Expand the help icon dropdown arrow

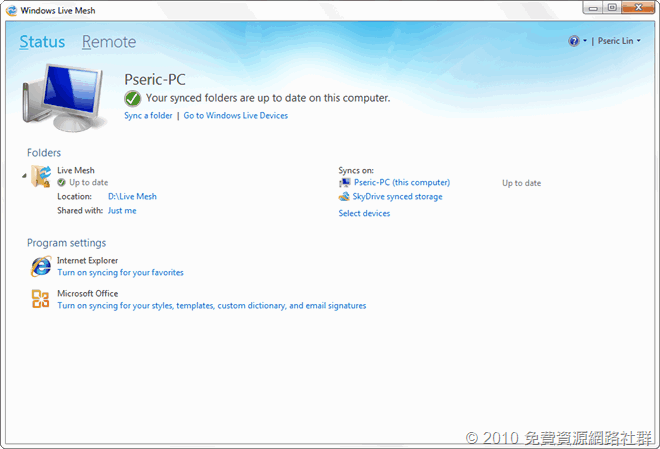585,41
